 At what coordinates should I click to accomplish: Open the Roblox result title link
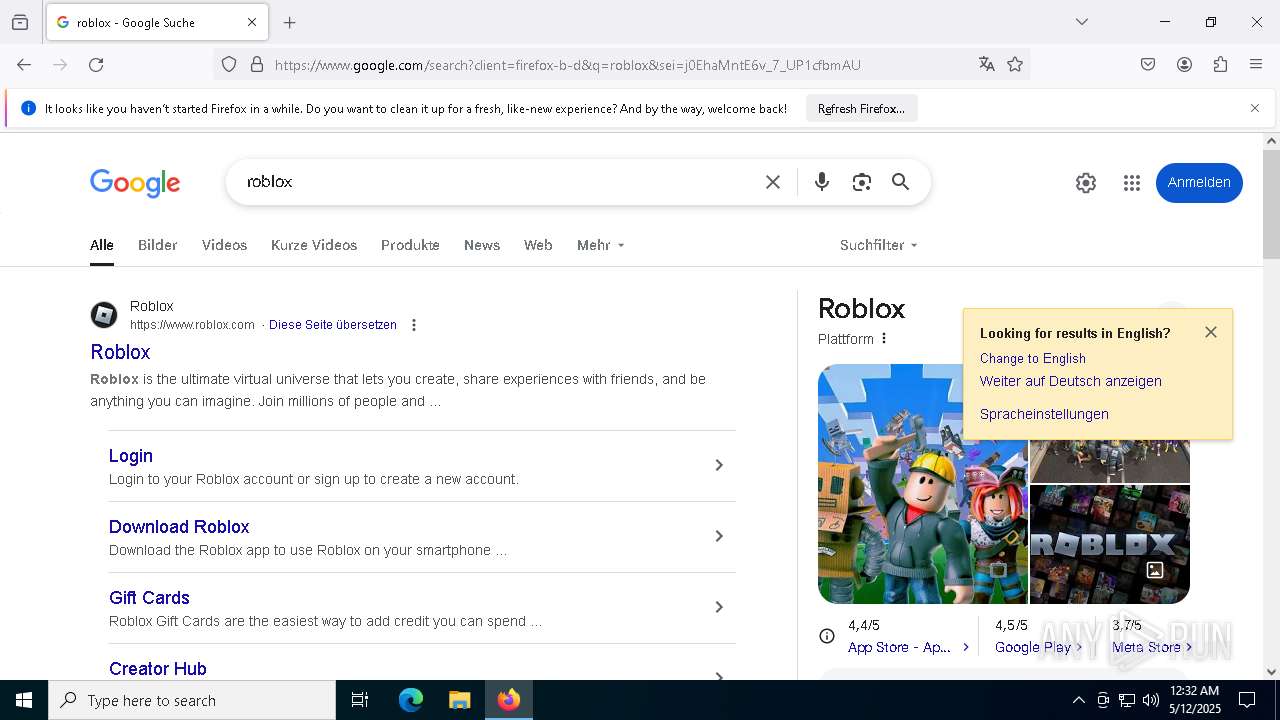pos(120,352)
